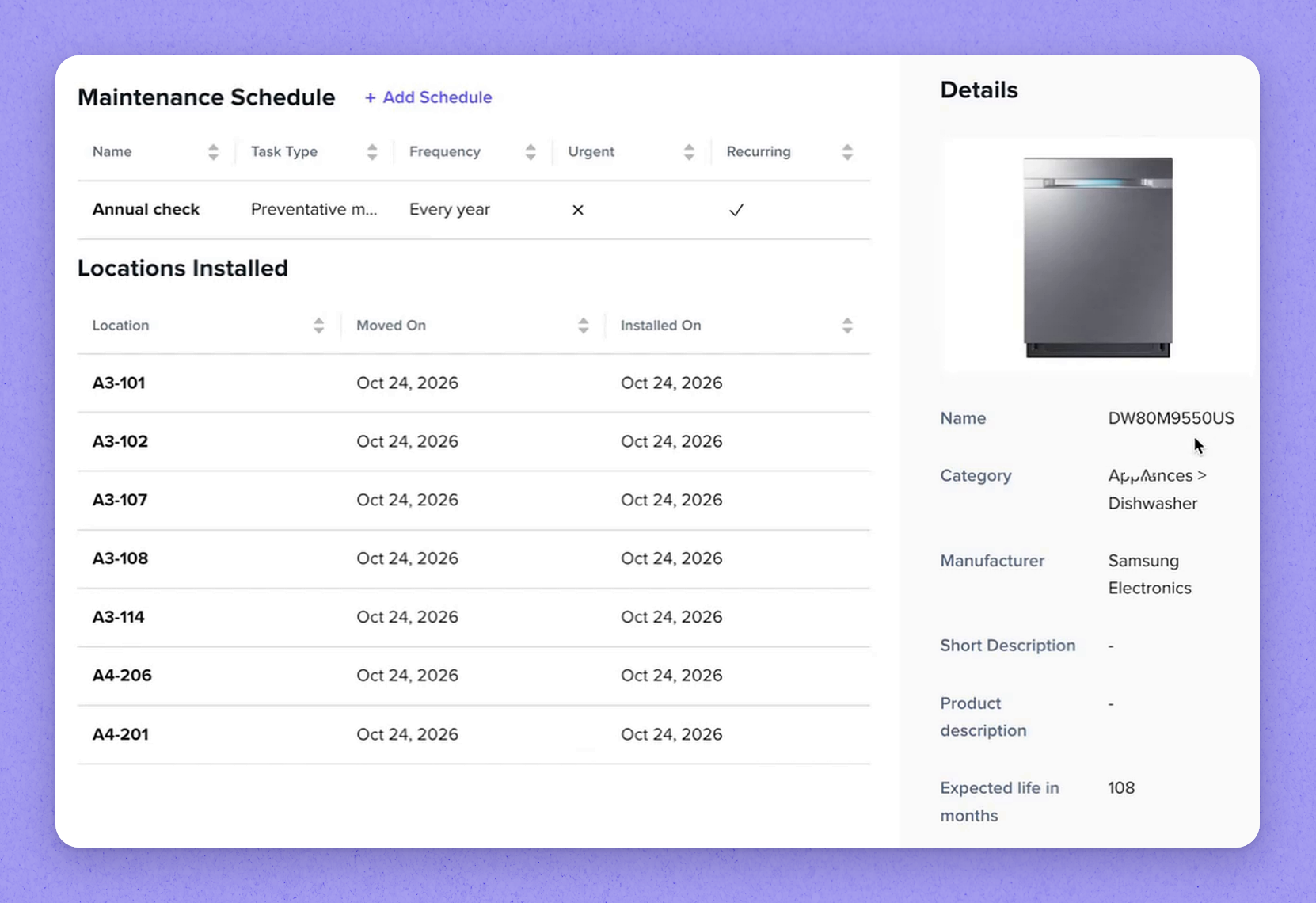Sort by Name column arrows

[213, 152]
